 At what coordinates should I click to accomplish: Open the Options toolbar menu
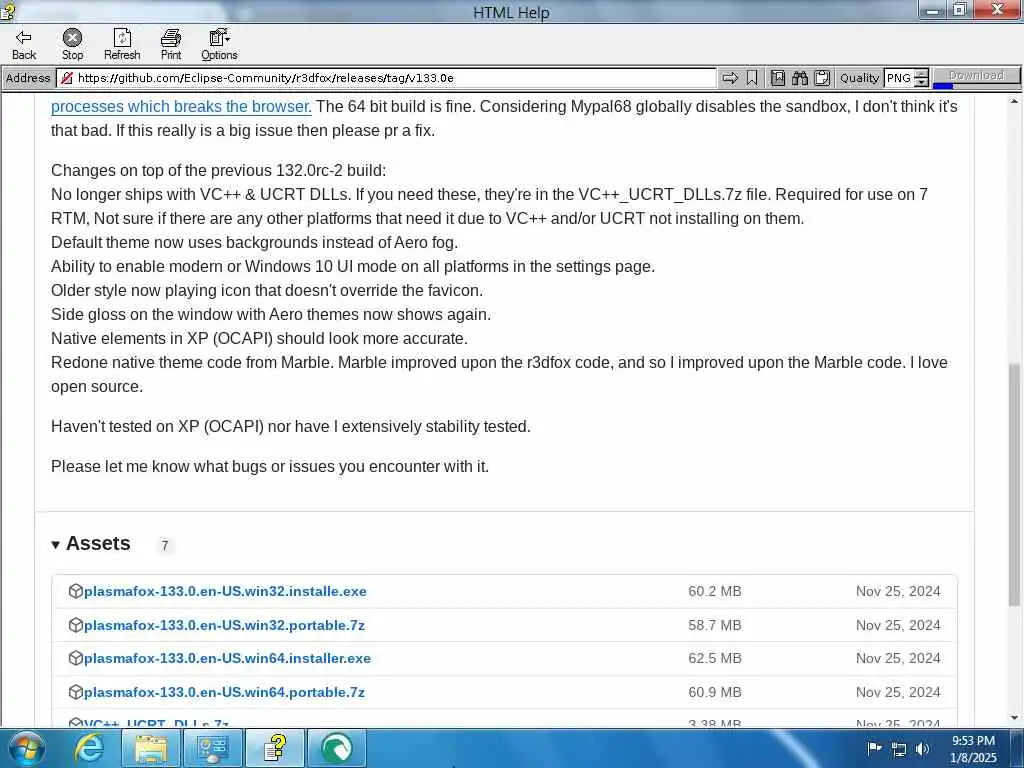(x=219, y=44)
